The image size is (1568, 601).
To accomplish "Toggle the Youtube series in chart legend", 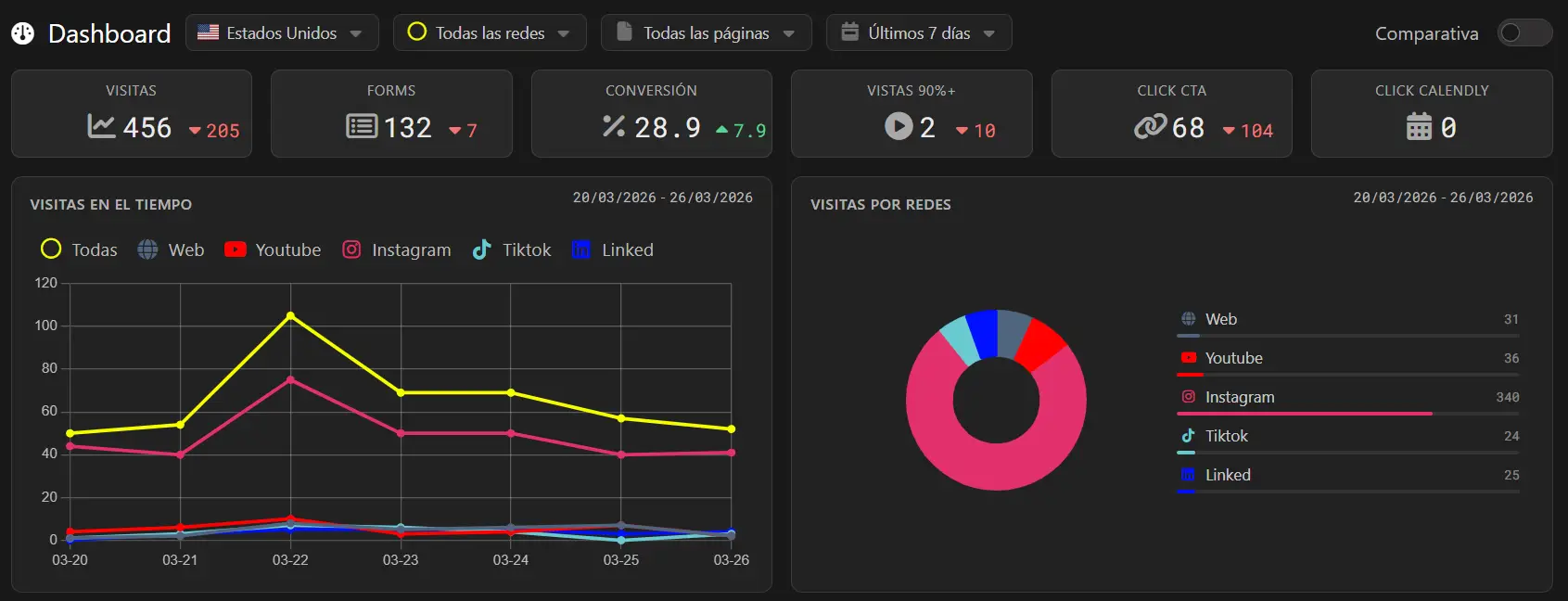I will pyautogui.click(x=273, y=249).
